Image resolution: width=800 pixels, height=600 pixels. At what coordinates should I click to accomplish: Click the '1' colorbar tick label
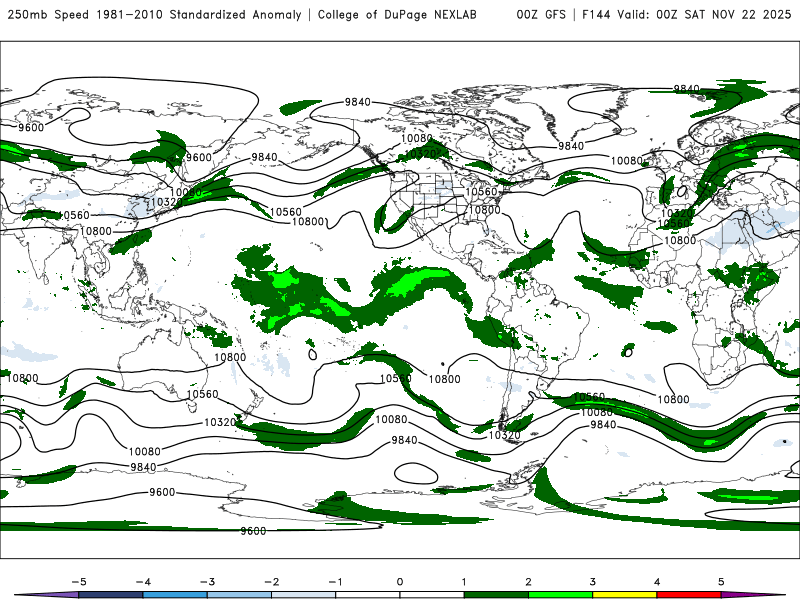pyautogui.click(x=464, y=582)
